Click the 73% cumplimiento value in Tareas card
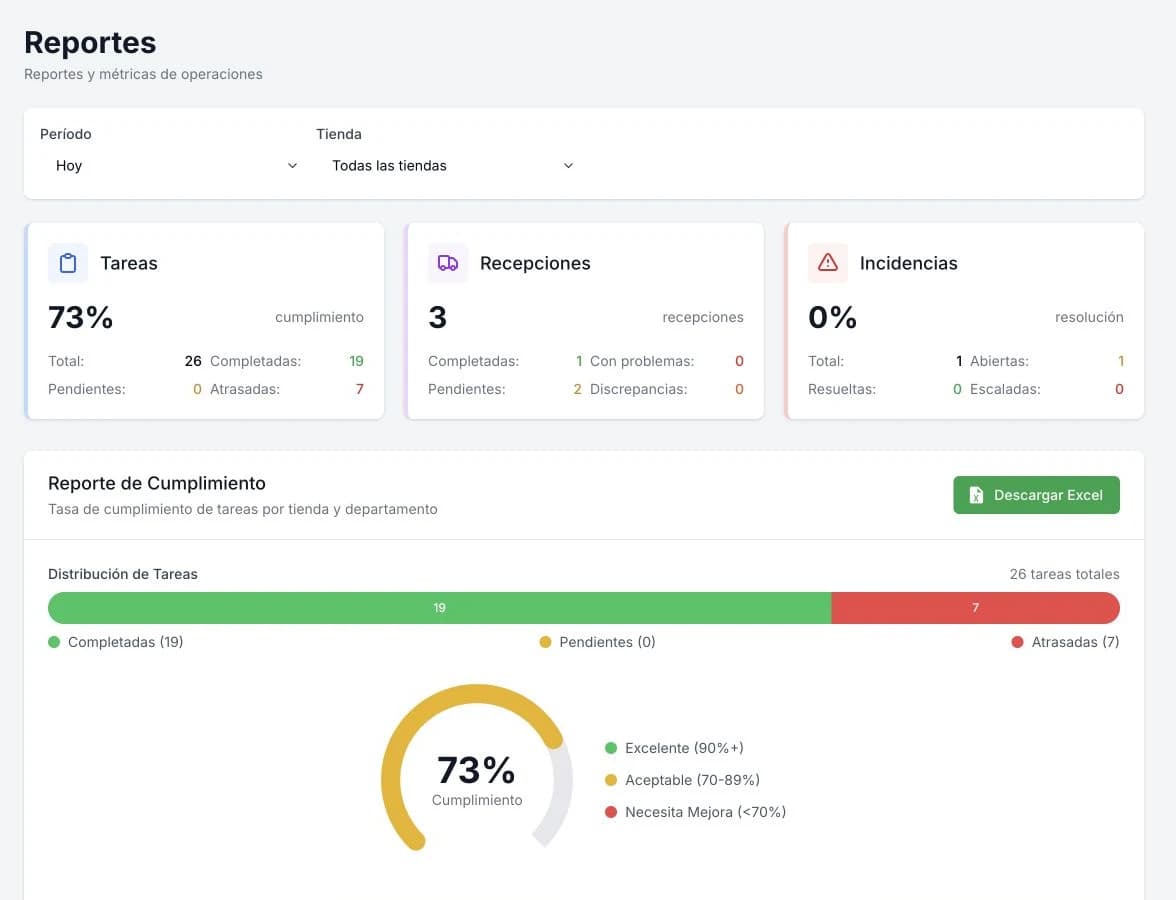This screenshot has height=900, width=1176. [80, 317]
